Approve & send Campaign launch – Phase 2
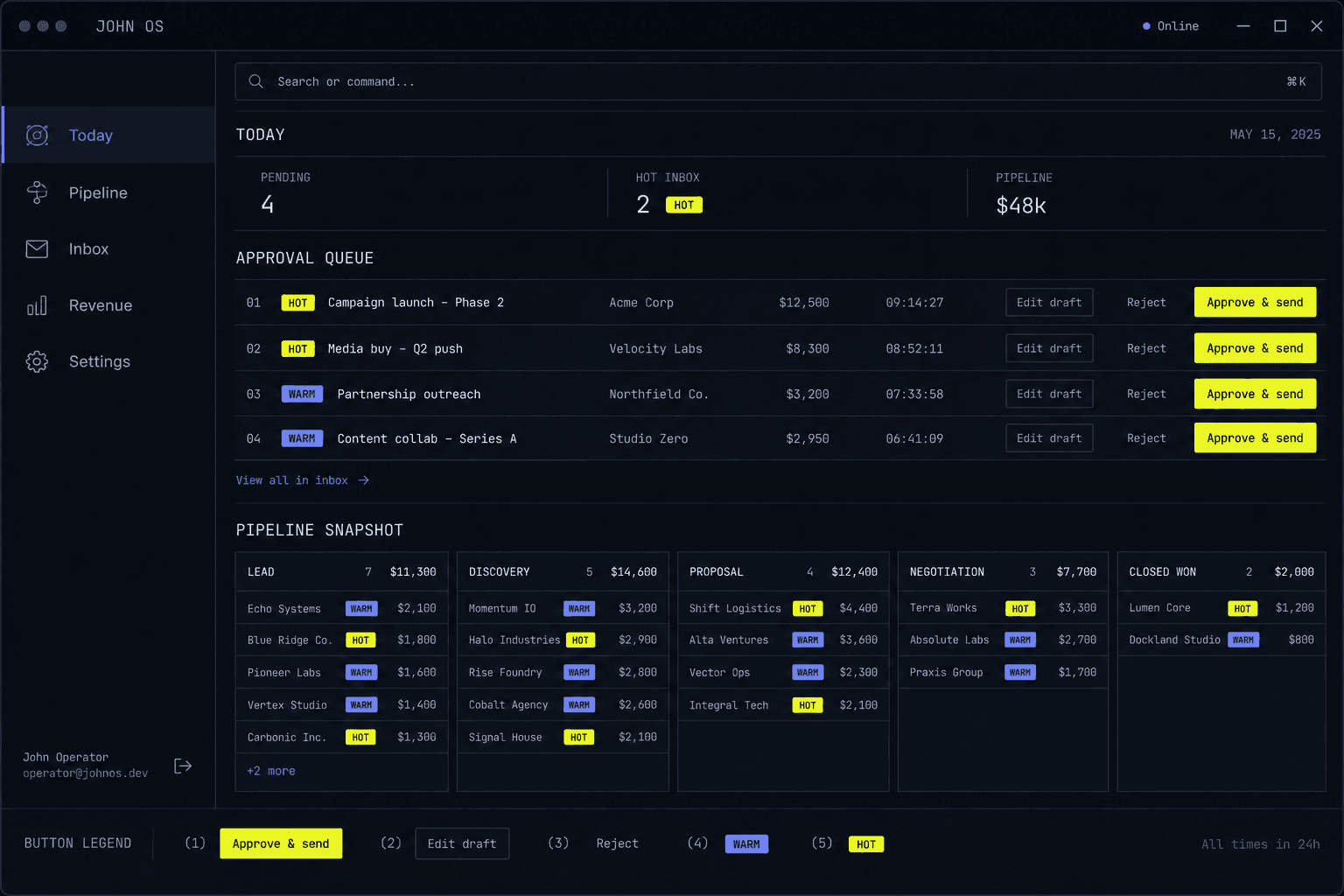The height and width of the screenshot is (896, 1344). click(1255, 303)
